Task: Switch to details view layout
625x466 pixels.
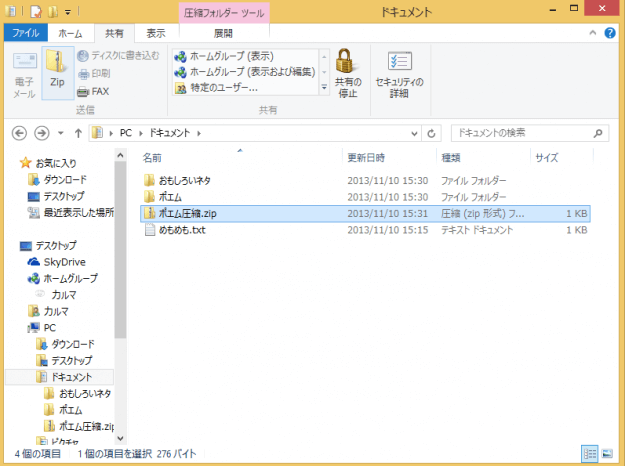Action: (x=590, y=453)
